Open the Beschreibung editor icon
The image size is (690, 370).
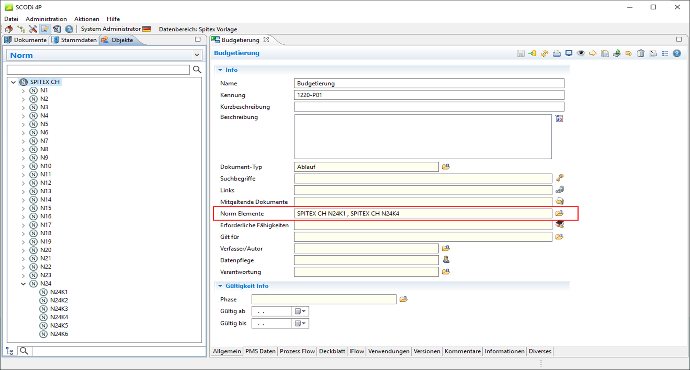(x=559, y=118)
